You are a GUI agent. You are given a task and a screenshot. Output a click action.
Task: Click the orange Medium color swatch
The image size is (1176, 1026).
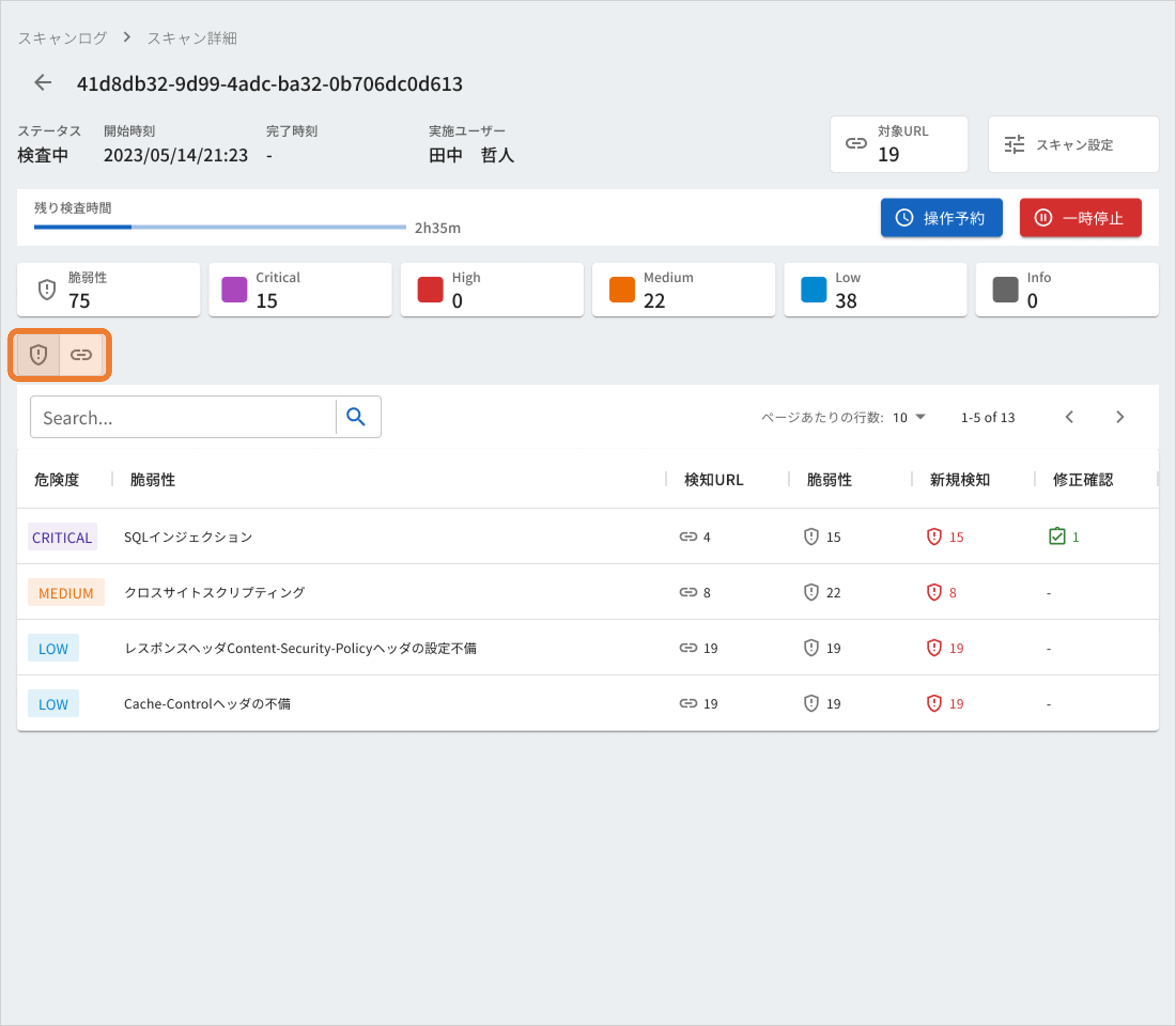(x=622, y=290)
